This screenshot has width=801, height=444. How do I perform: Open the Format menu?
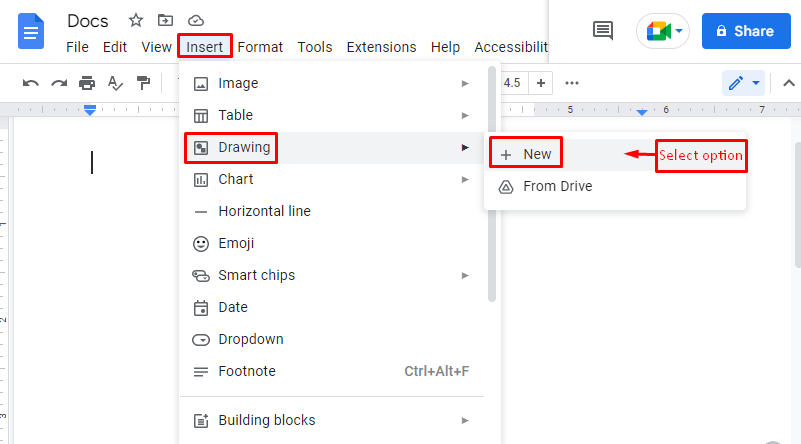260,47
